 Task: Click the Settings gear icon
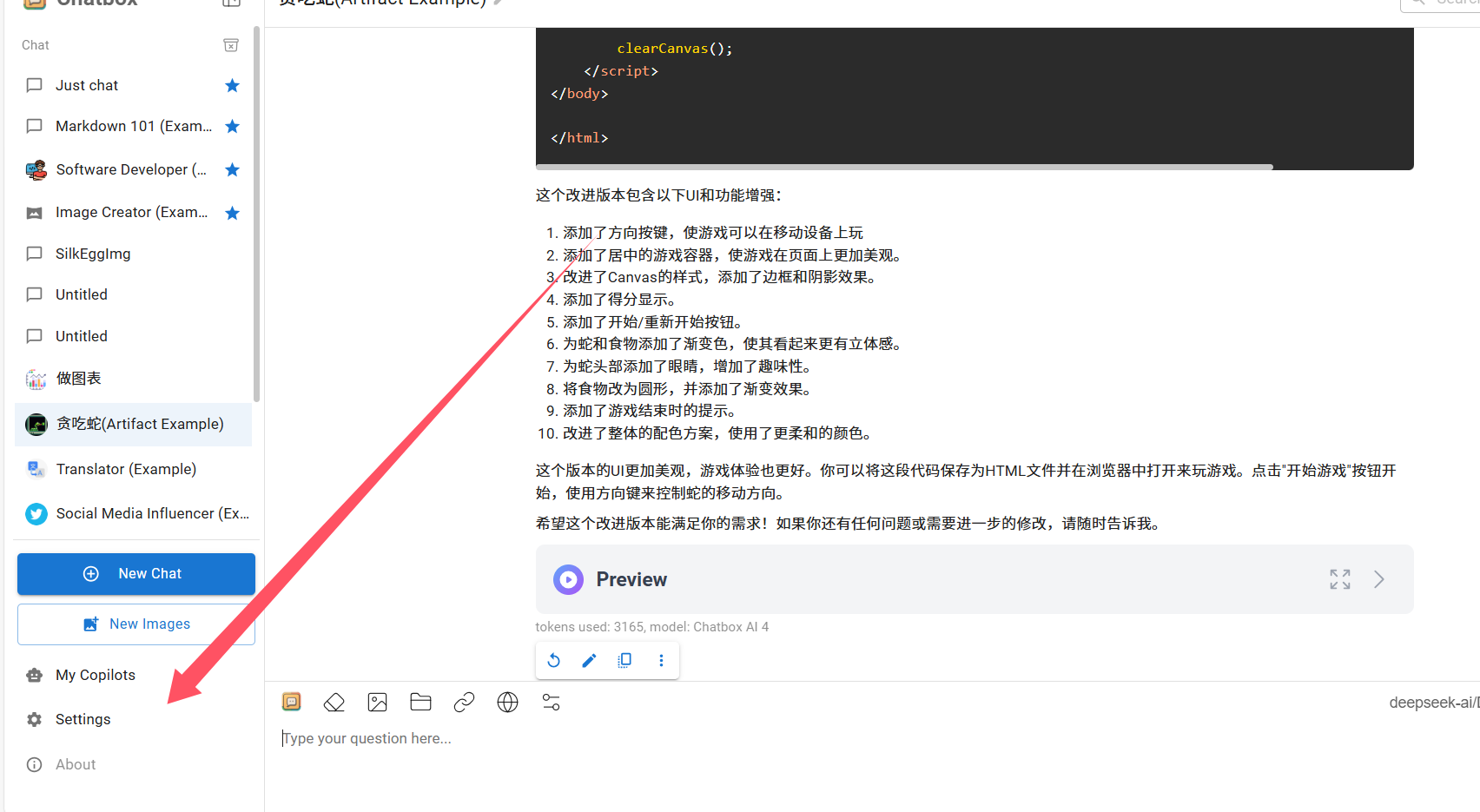35,719
